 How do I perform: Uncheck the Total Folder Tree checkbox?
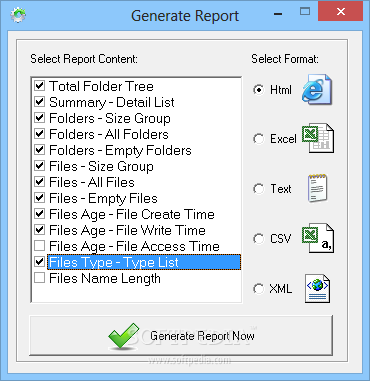39,86
